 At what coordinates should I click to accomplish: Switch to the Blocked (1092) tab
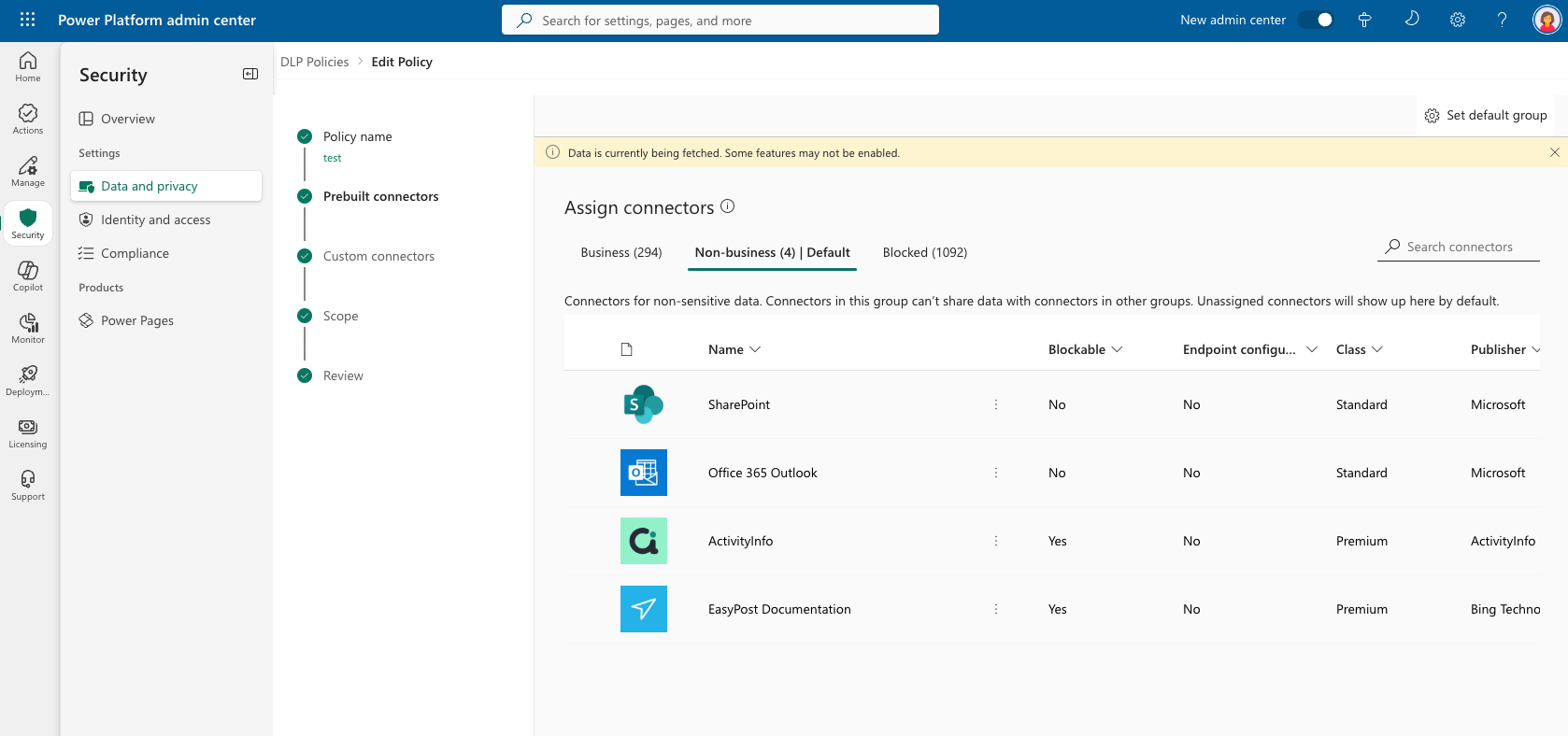click(x=924, y=252)
